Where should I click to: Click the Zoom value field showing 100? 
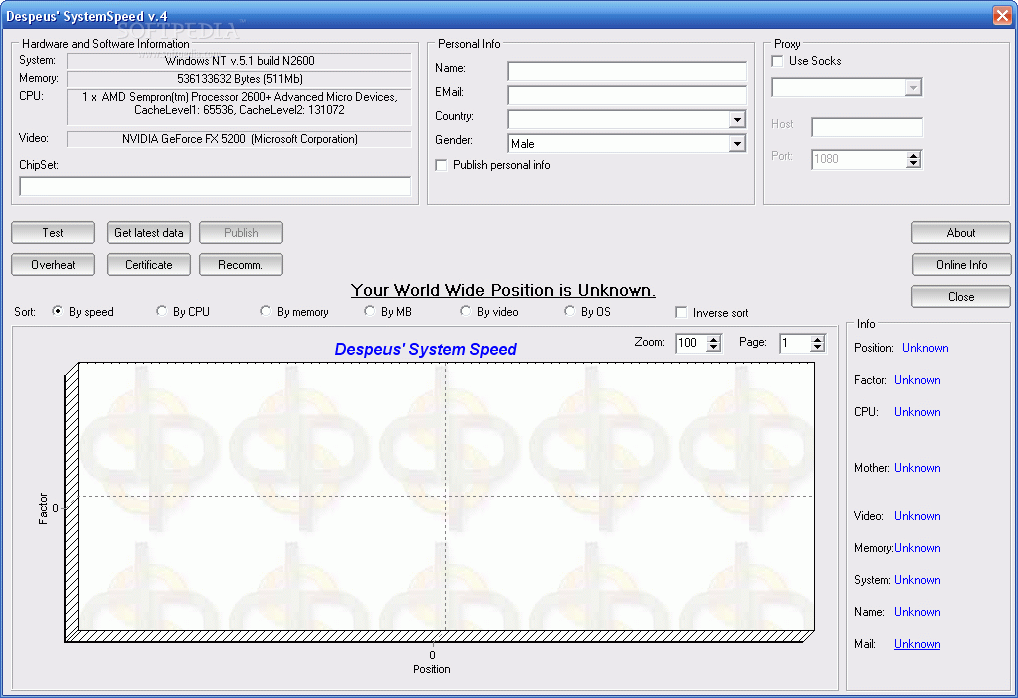pyautogui.click(x=691, y=343)
